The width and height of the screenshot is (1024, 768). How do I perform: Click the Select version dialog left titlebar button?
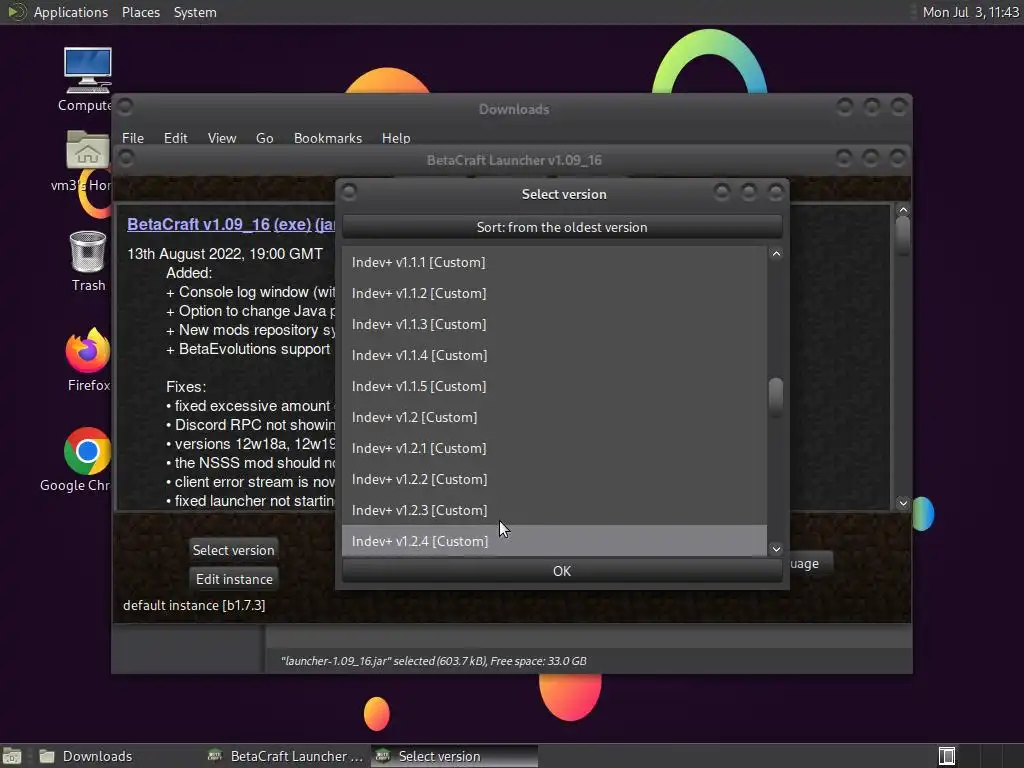[x=349, y=192]
